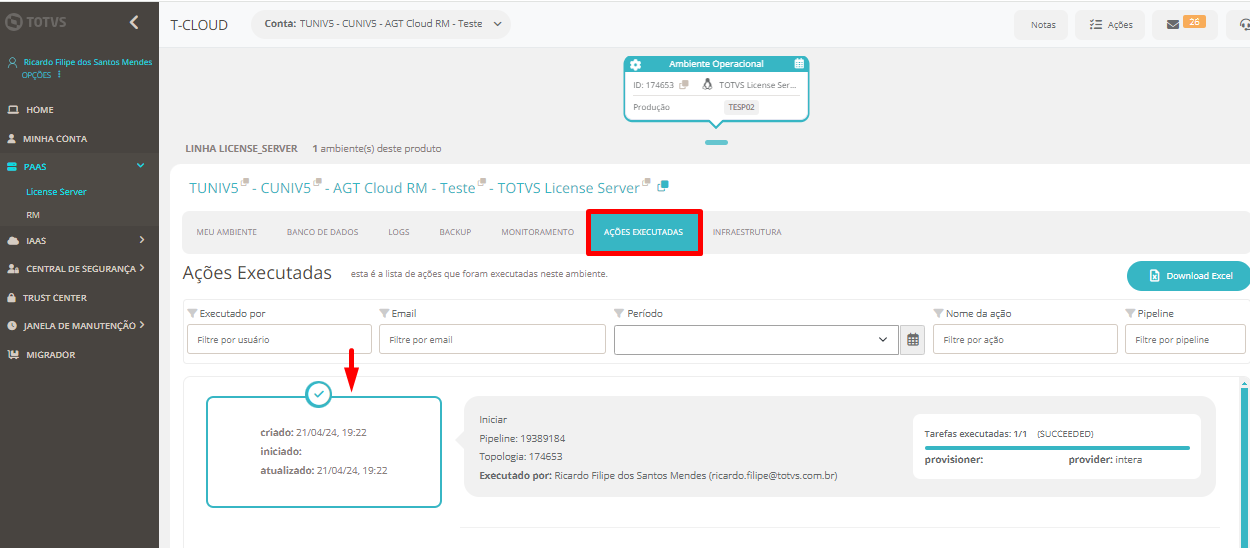Switch to LOGS tab

point(399,232)
